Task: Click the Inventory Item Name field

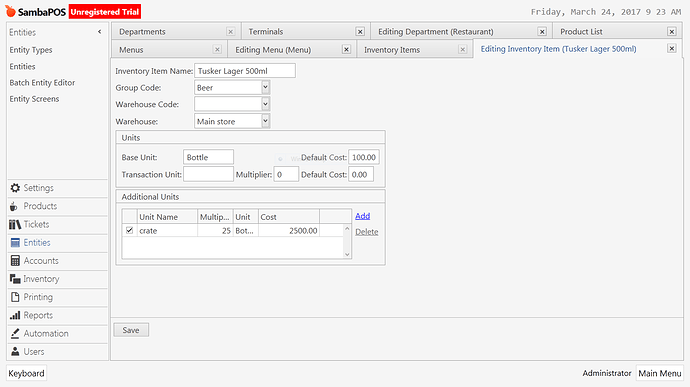Action: [245, 70]
